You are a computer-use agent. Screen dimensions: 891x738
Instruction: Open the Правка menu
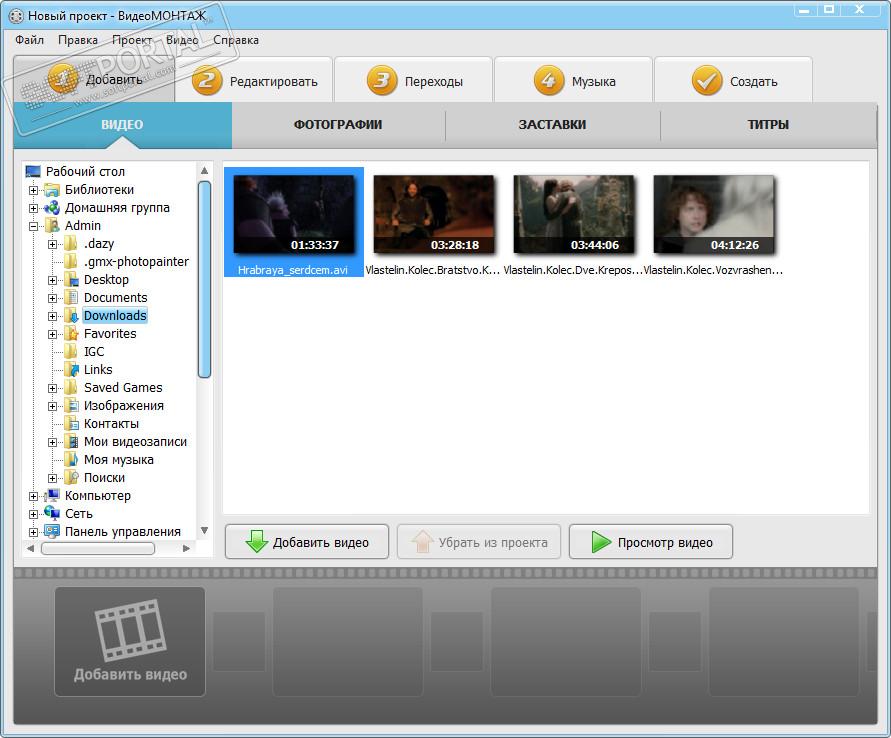tap(78, 40)
